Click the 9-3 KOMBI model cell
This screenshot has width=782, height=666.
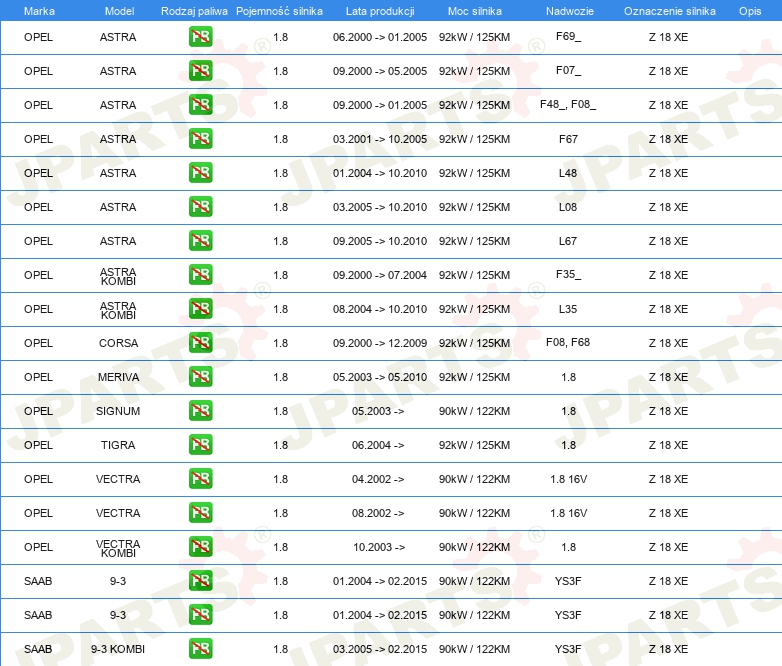tap(118, 649)
